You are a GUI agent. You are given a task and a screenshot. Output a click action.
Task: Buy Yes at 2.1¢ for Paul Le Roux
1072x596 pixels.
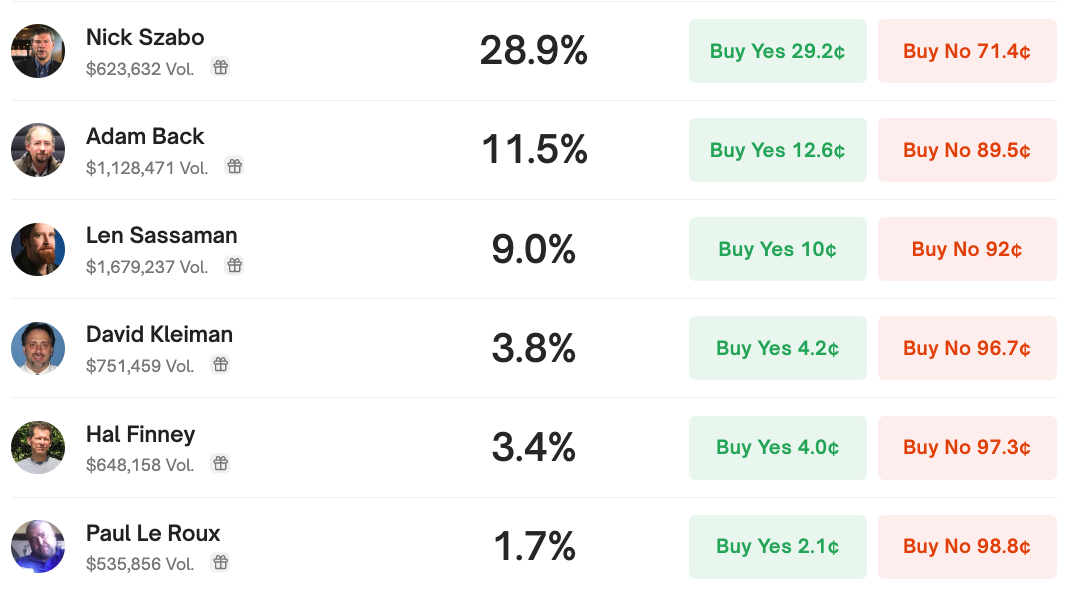point(777,547)
